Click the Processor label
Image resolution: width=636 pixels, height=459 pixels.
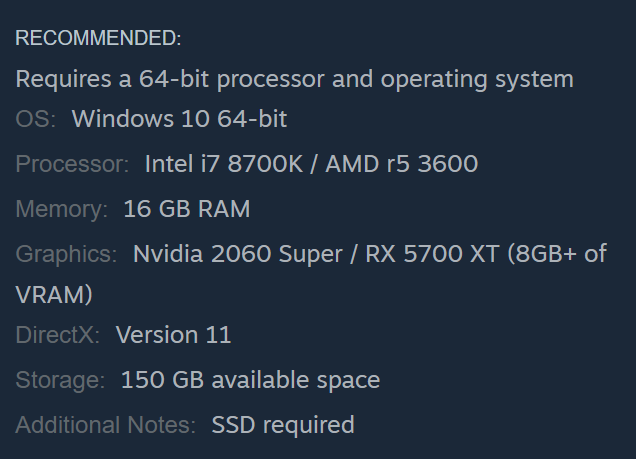[72, 164]
